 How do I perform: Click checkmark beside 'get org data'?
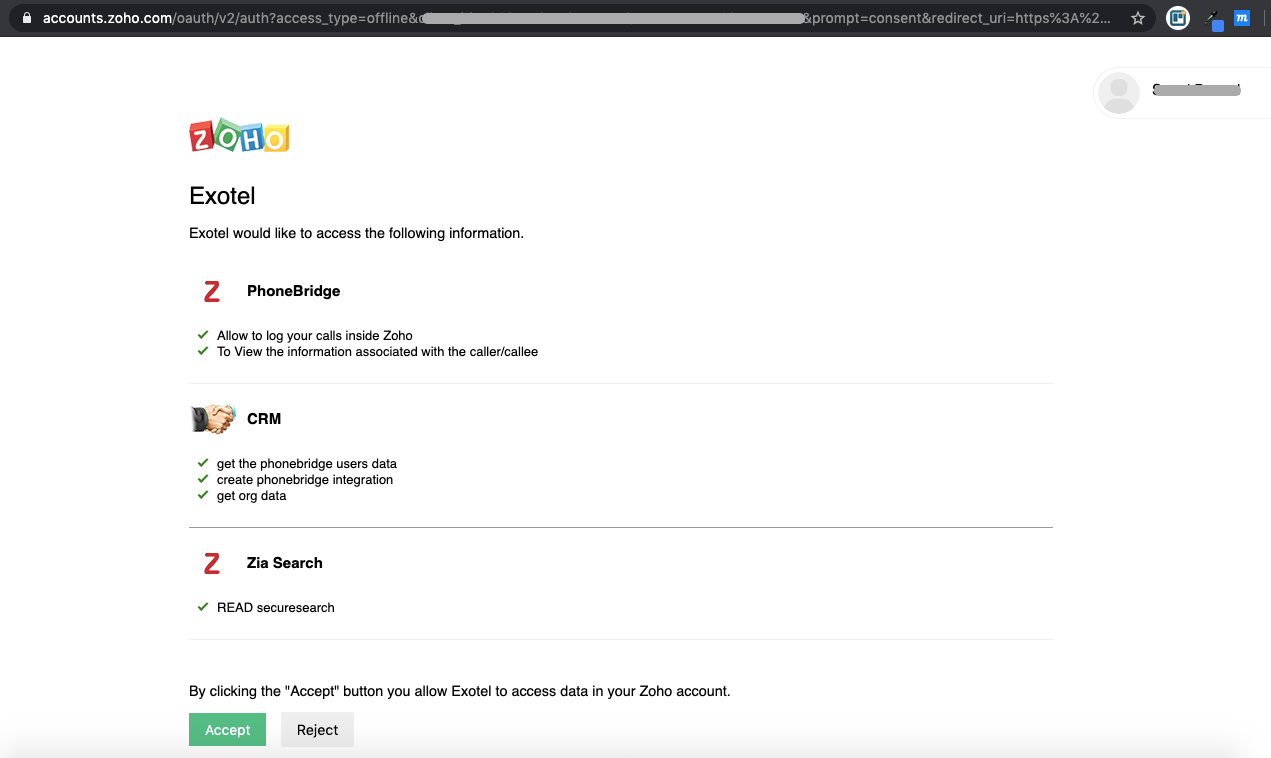[x=203, y=495]
